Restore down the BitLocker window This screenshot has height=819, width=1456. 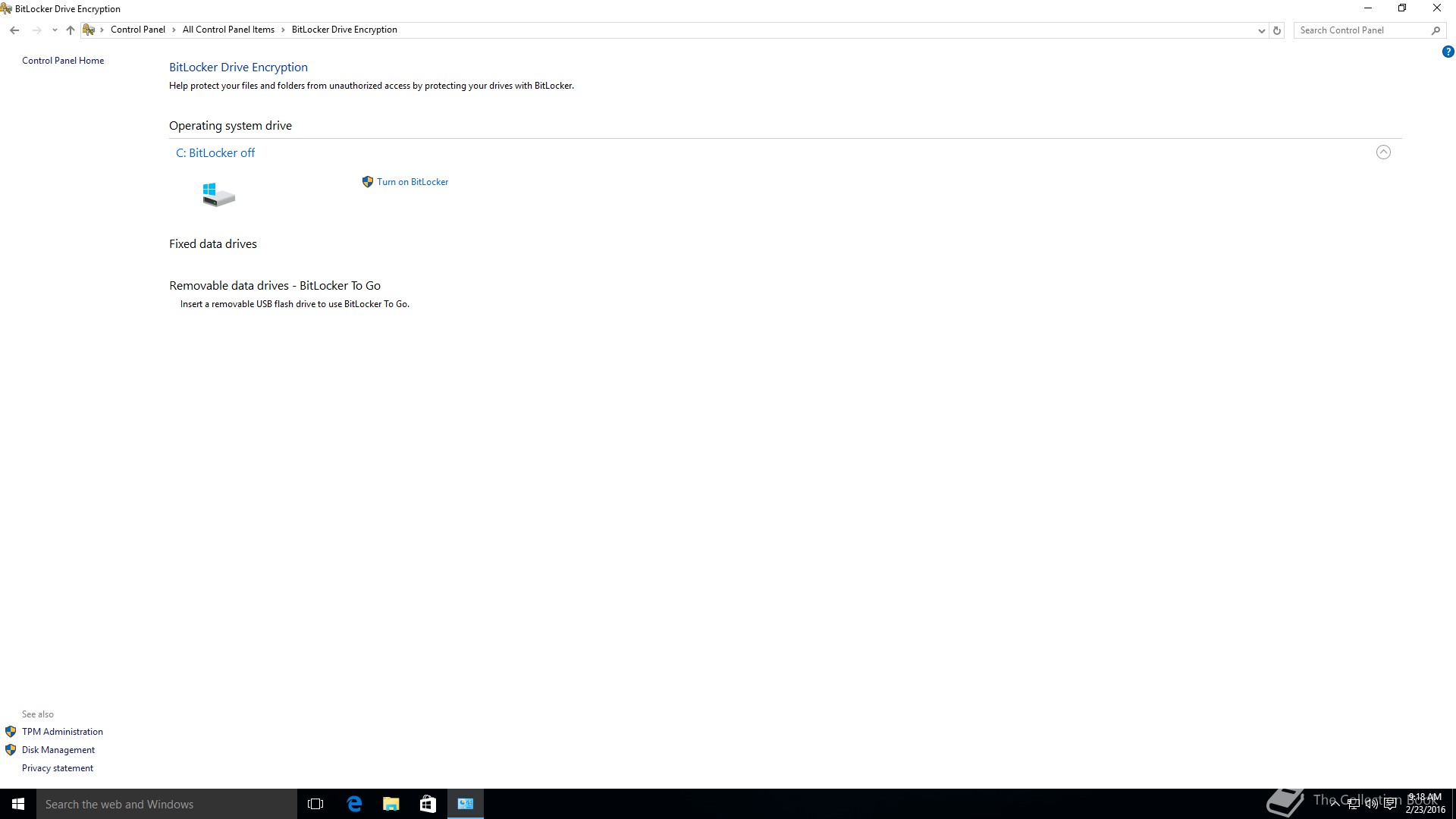click(1402, 8)
